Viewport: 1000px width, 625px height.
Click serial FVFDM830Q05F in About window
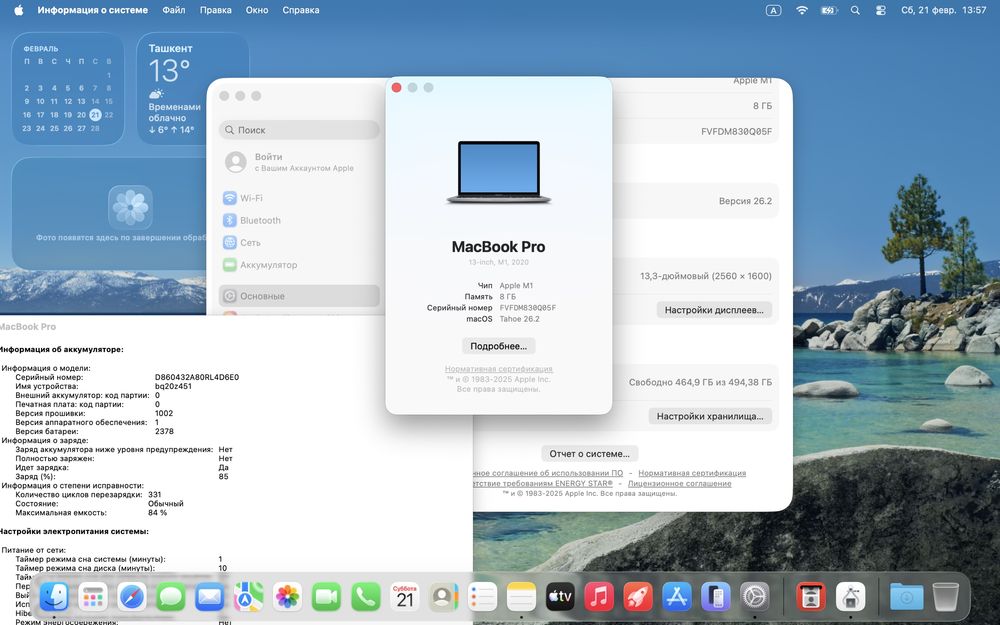click(527, 307)
